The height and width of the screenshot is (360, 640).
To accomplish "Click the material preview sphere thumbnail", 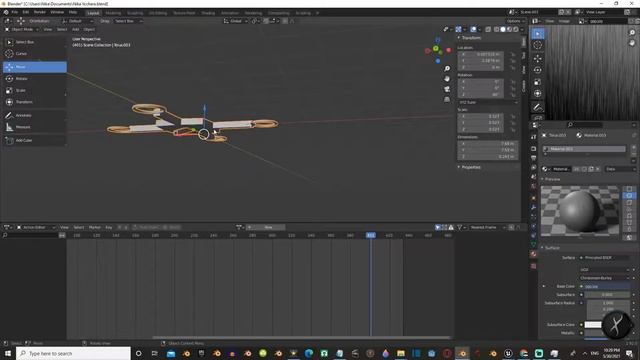I will pos(580,211).
